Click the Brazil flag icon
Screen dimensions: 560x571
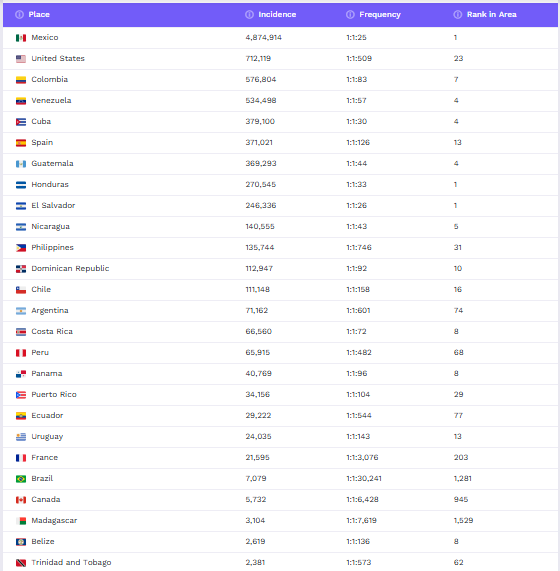point(21,479)
